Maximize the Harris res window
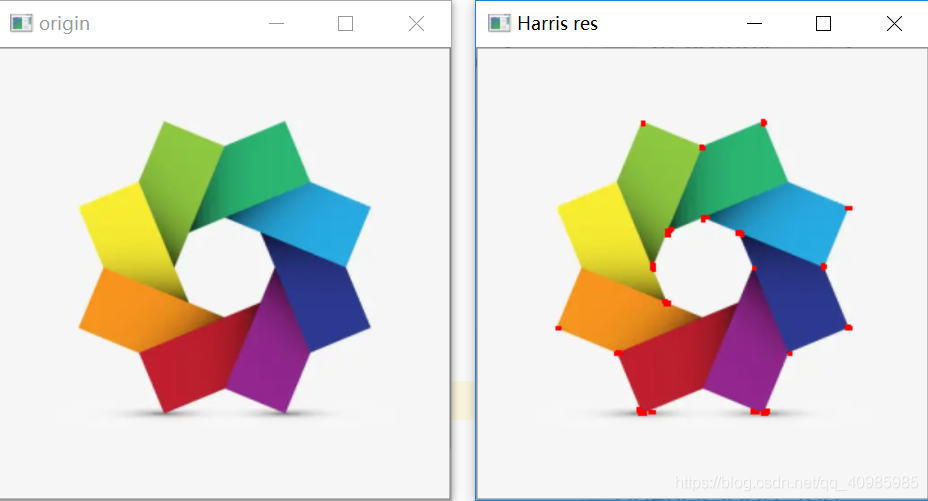Image resolution: width=928 pixels, height=501 pixels. [x=824, y=23]
